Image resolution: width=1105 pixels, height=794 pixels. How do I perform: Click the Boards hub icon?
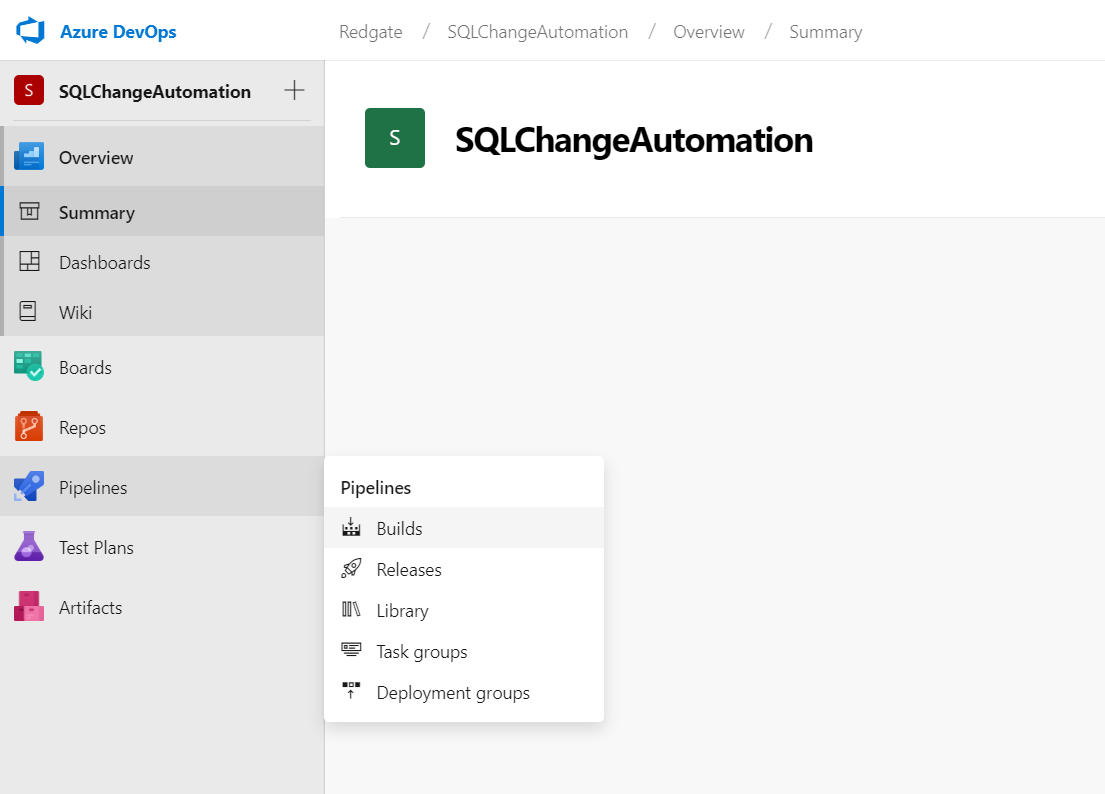coord(29,366)
